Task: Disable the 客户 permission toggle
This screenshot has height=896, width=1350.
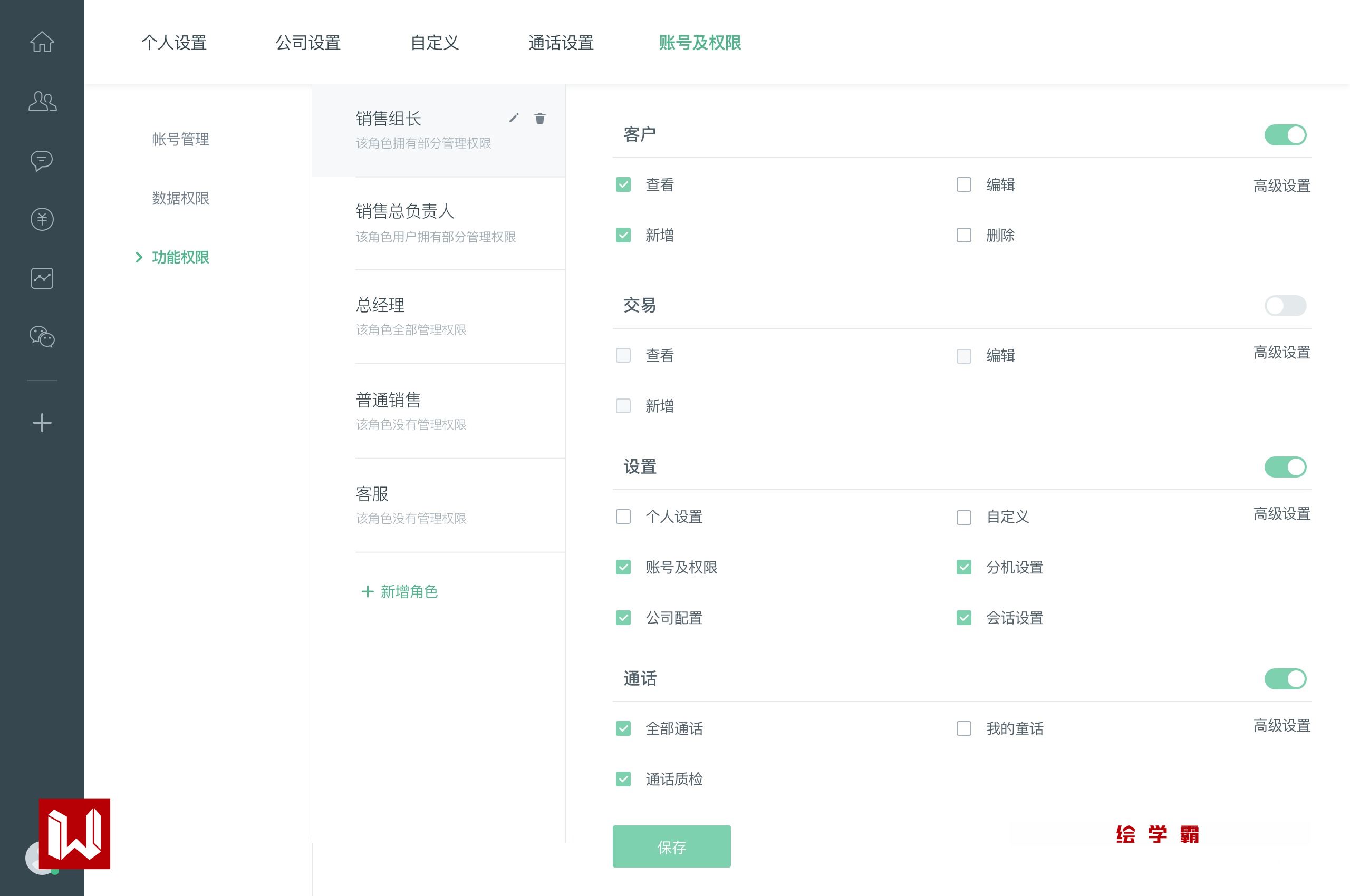Action: point(1285,135)
